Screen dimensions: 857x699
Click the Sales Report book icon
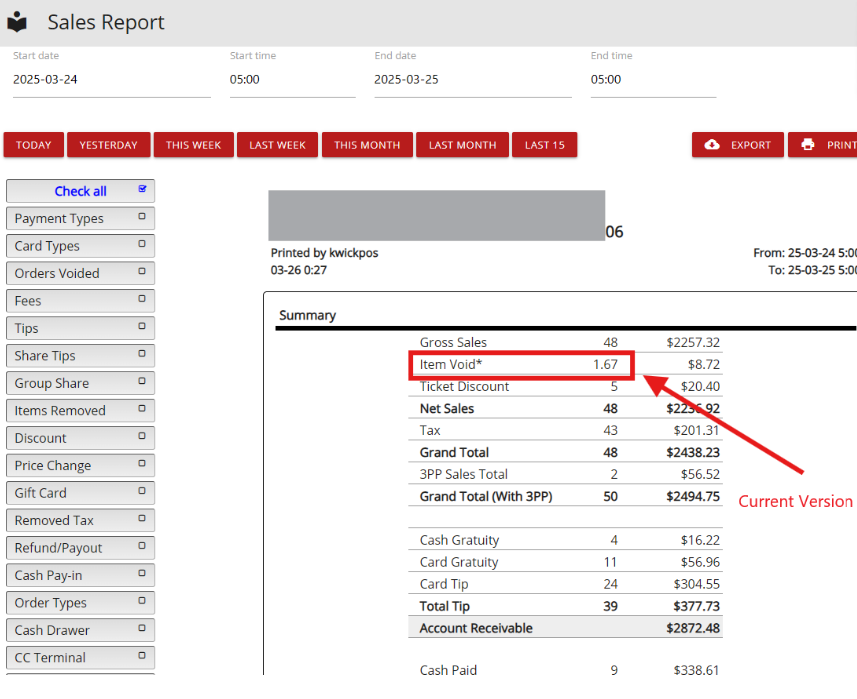[17, 22]
